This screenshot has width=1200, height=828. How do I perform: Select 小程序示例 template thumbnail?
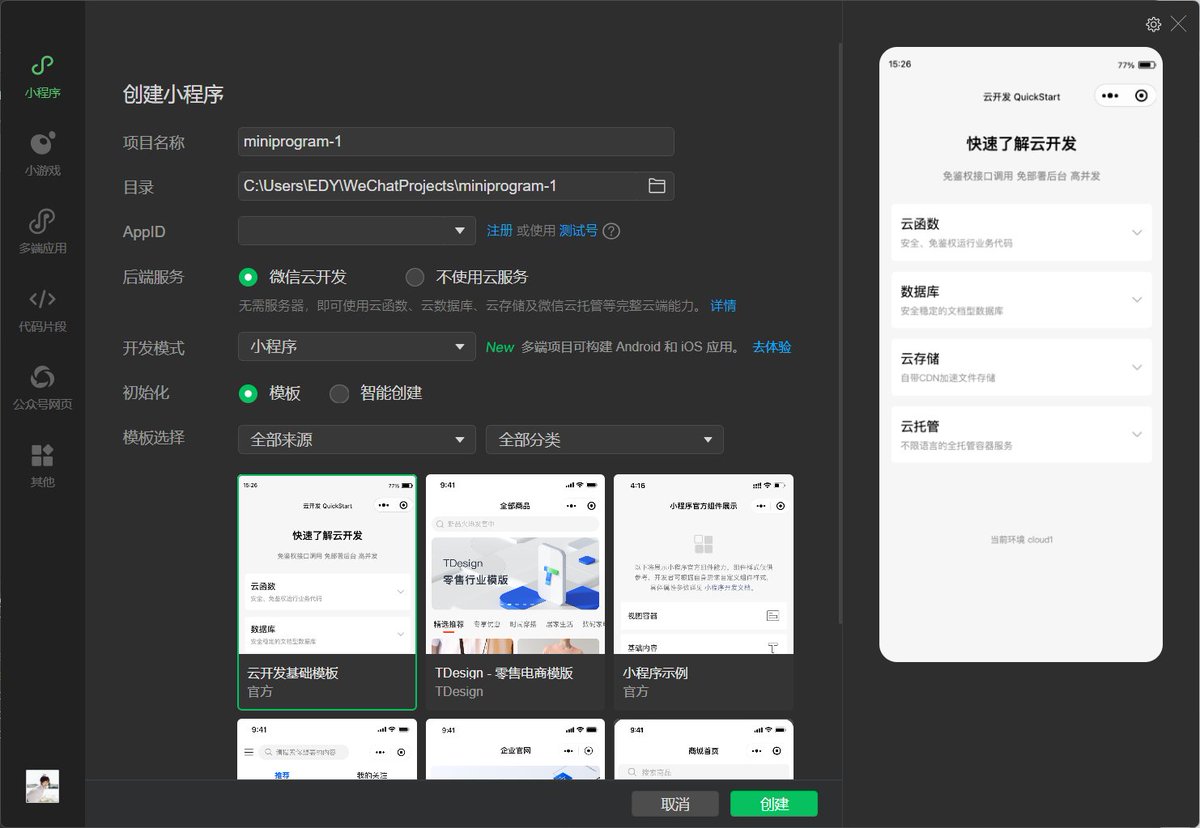pos(704,592)
